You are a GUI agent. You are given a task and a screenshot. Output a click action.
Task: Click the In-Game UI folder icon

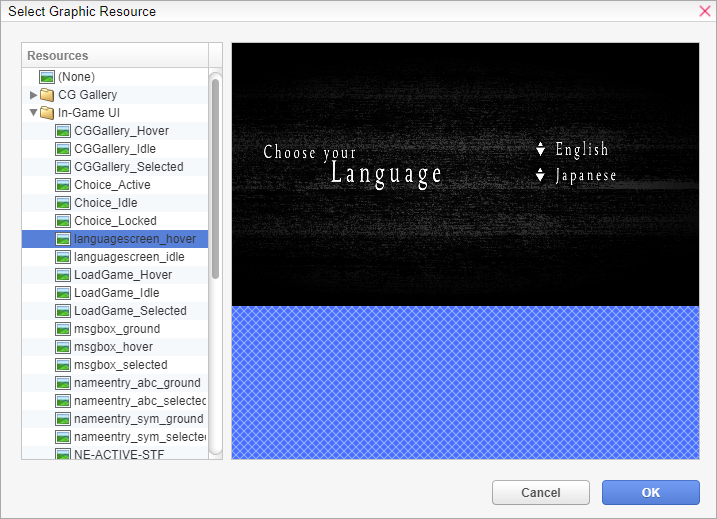click(47, 112)
